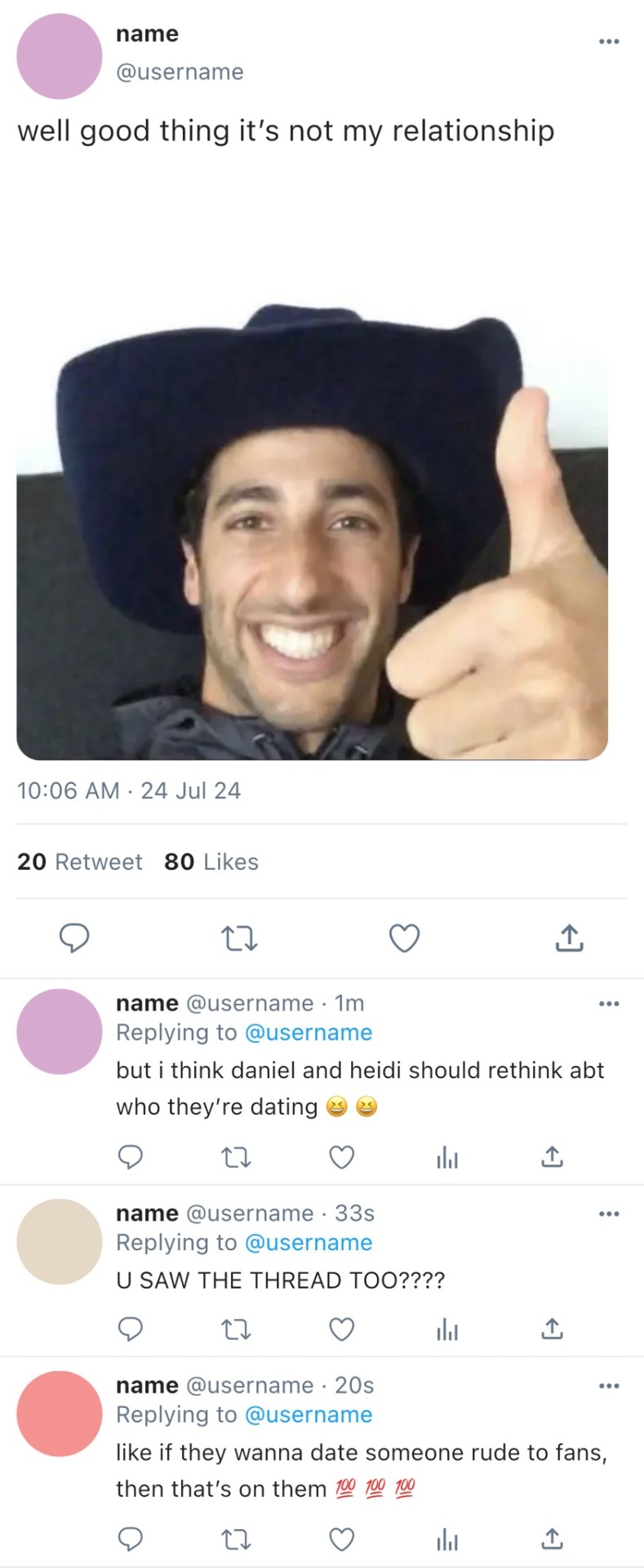644x1568 pixels.
Task: Open the cowboy hat thumbs up photo
Action: pos(312,532)
